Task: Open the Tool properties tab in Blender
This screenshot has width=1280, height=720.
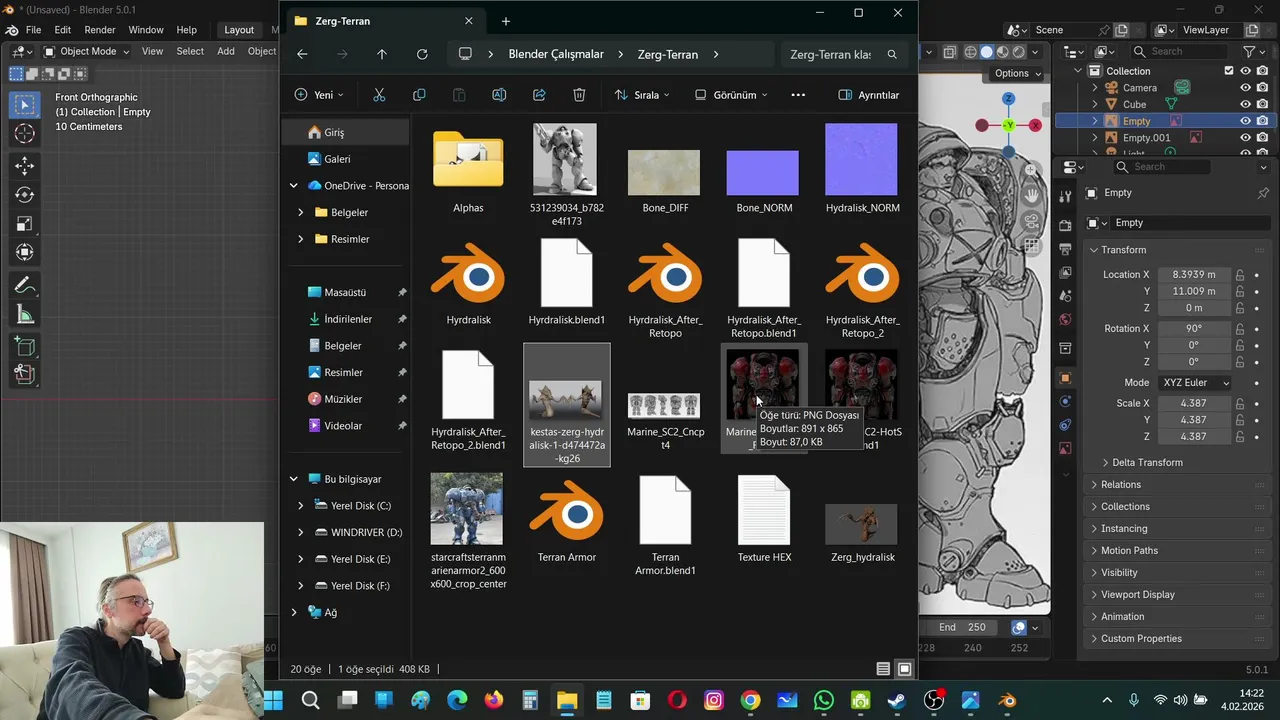Action: coord(1065,197)
